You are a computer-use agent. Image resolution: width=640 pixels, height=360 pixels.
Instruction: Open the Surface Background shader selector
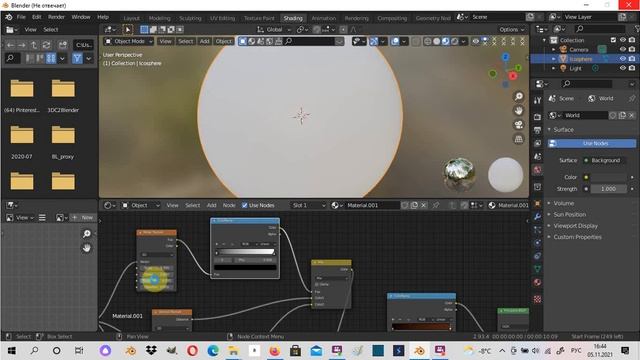605,160
